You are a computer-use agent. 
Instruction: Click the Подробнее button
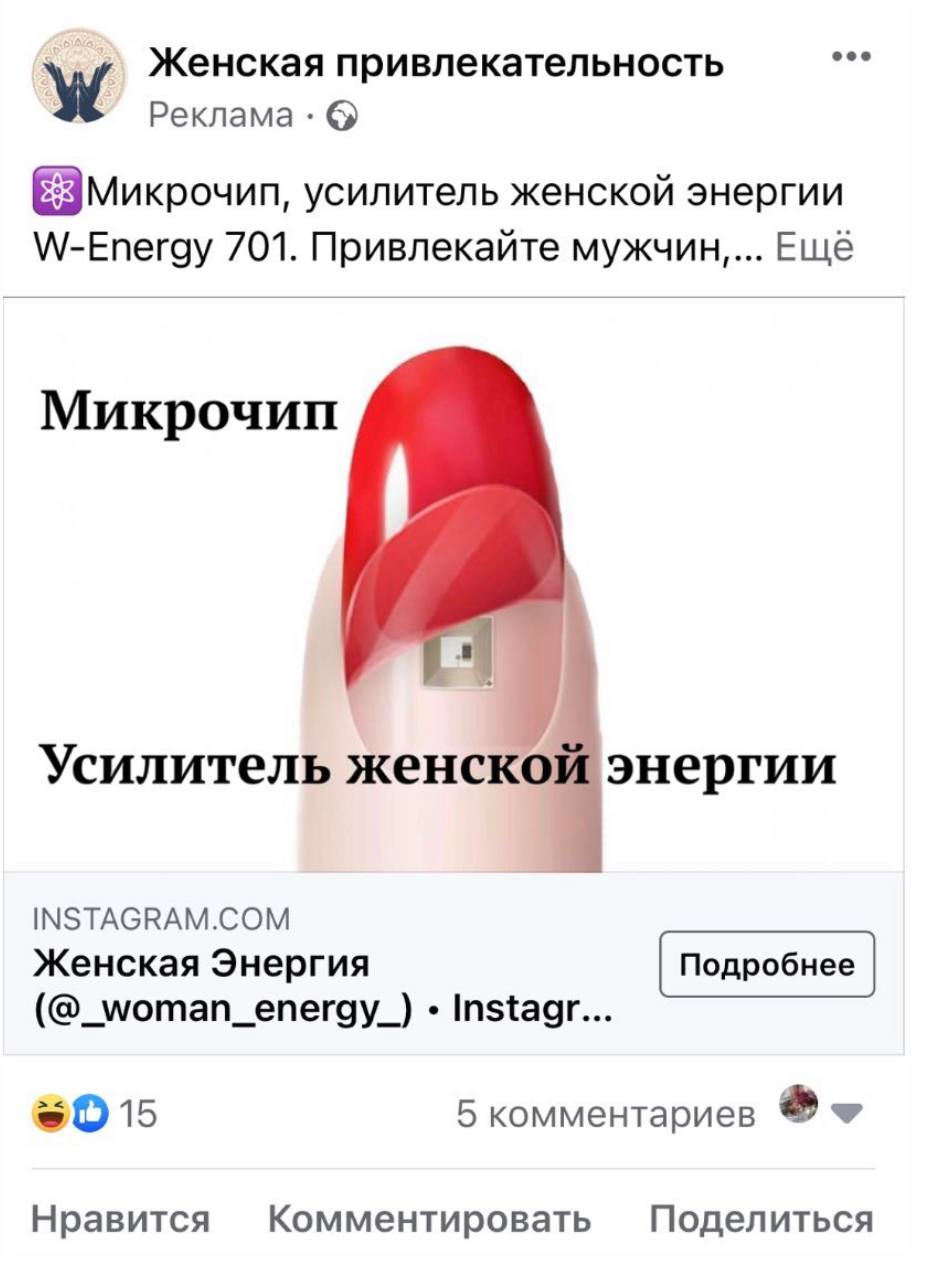click(x=767, y=964)
